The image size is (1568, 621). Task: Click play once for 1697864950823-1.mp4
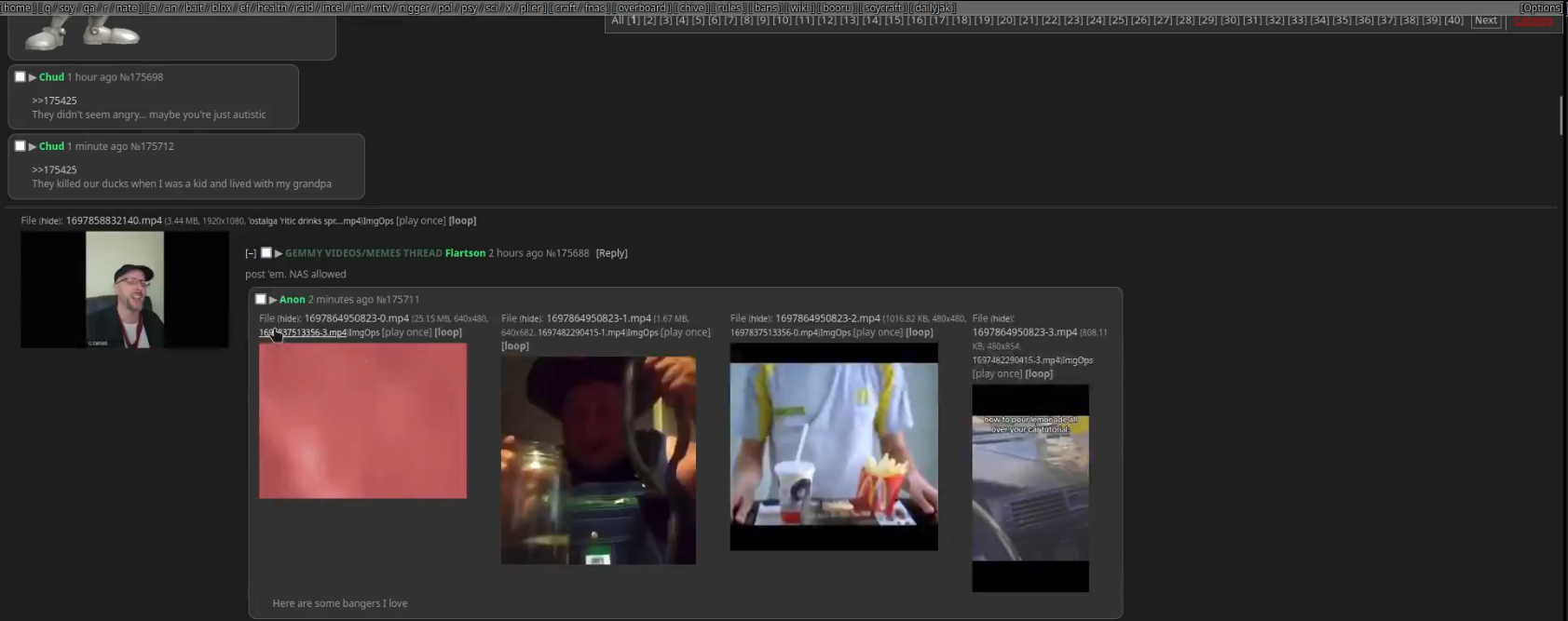pos(685,332)
